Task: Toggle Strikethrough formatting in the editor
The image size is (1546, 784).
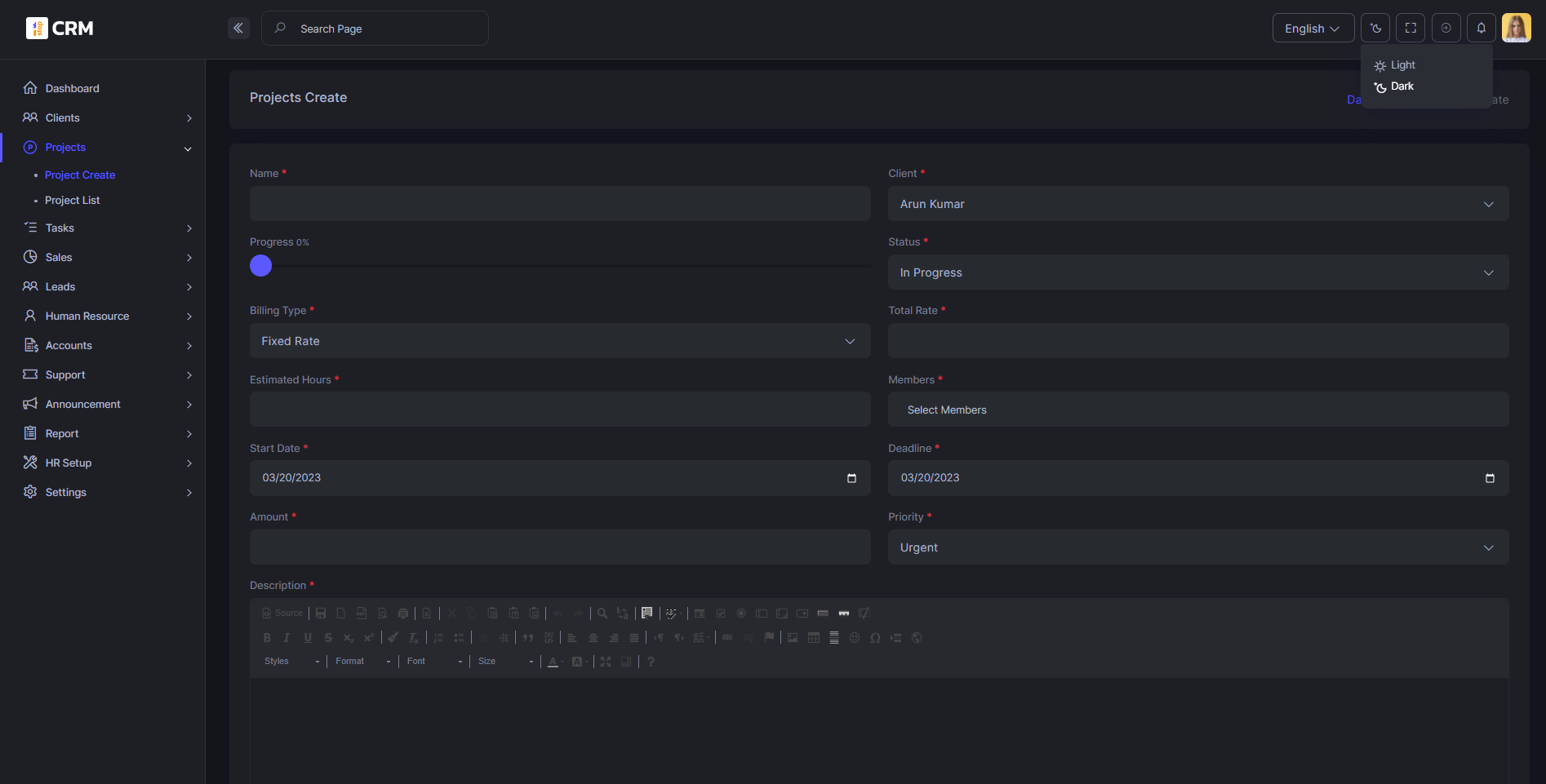Action: click(328, 638)
